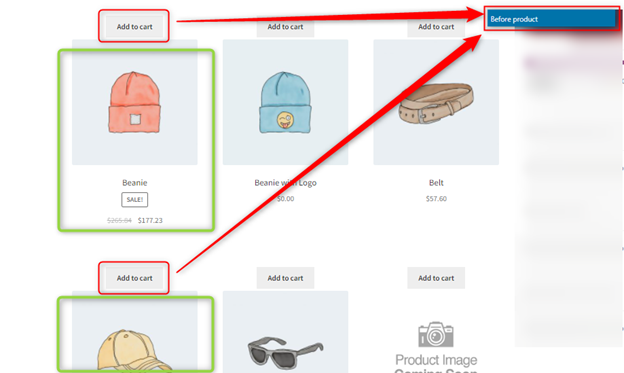Open the yellow Cap product image

(x=135, y=332)
